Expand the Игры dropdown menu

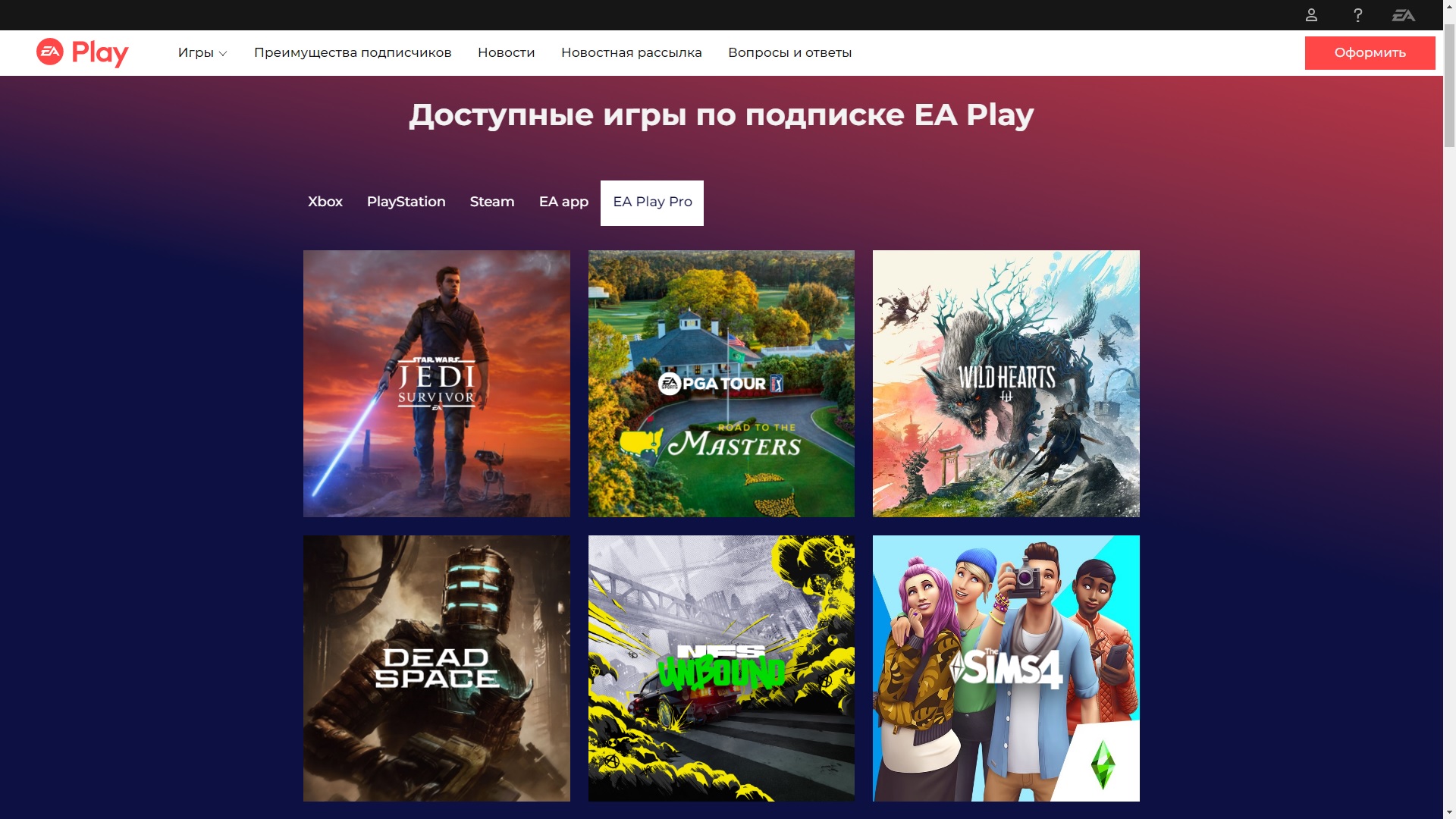[x=202, y=52]
